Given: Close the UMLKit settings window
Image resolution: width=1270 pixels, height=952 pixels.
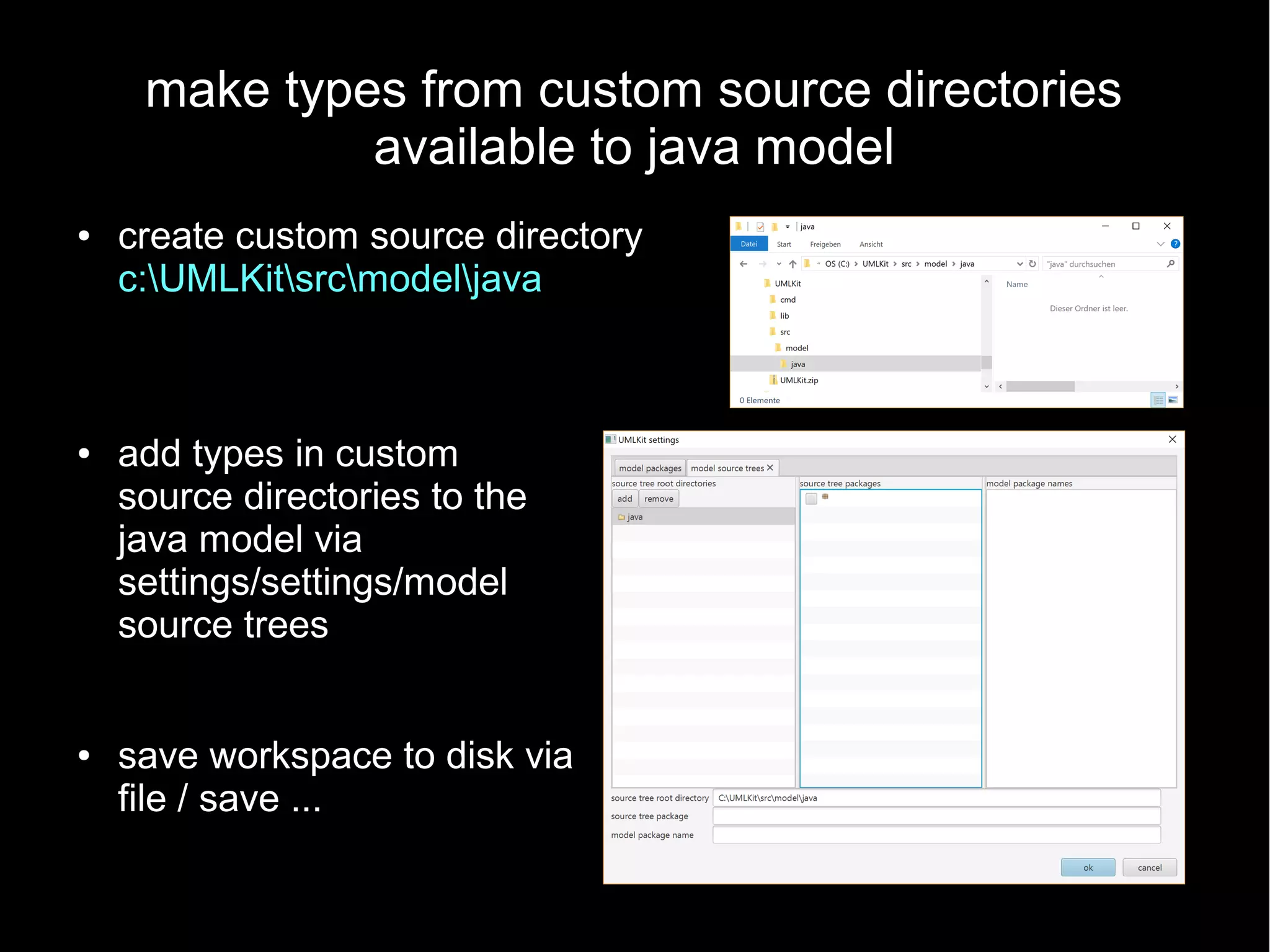Looking at the screenshot, I should pyautogui.click(x=1171, y=439).
